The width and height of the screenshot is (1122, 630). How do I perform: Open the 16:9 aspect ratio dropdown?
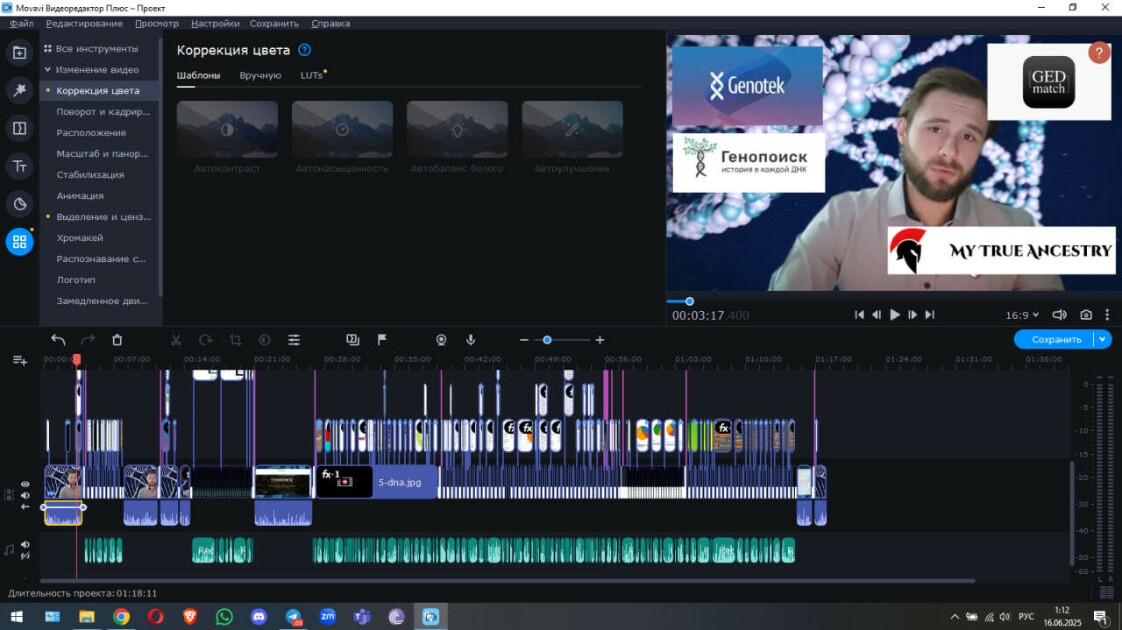[1022, 315]
